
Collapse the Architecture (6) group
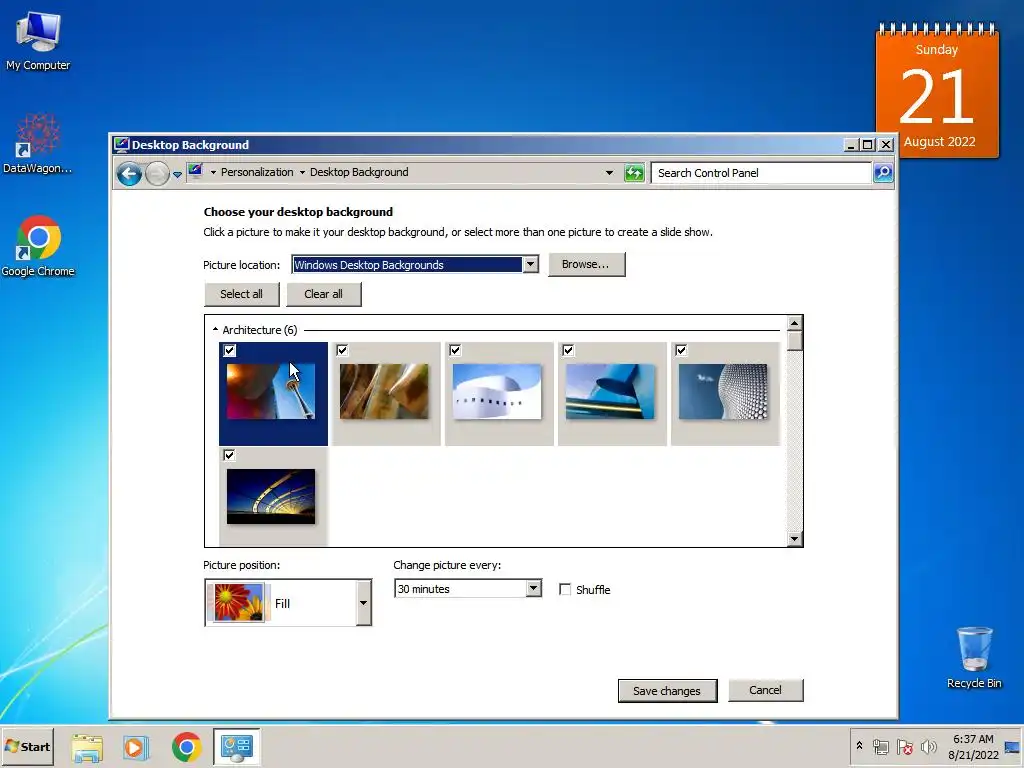(216, 330)
